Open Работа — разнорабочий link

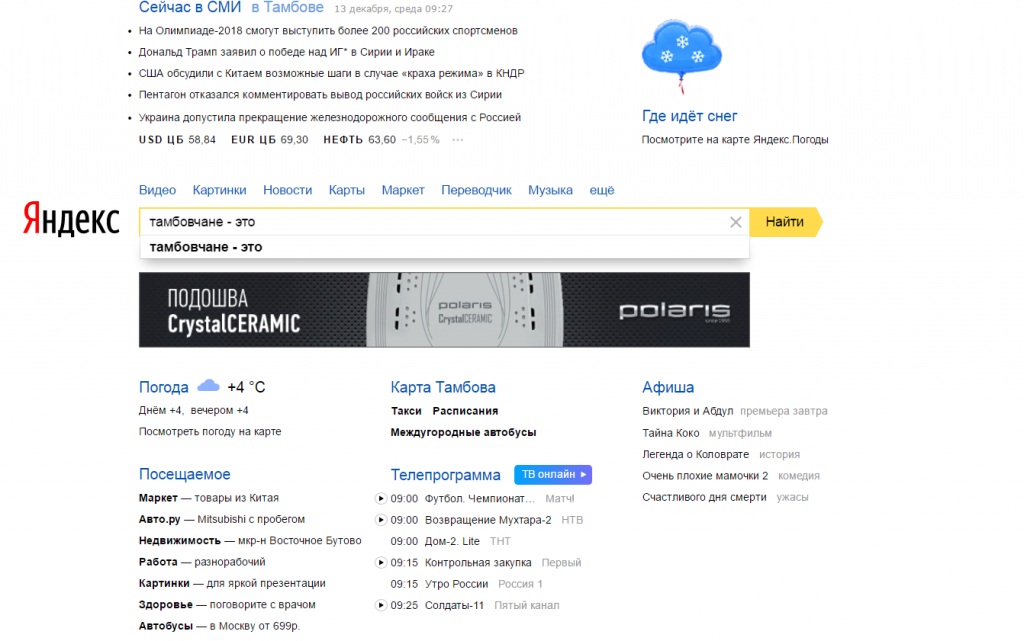click(x=202, y=562)
